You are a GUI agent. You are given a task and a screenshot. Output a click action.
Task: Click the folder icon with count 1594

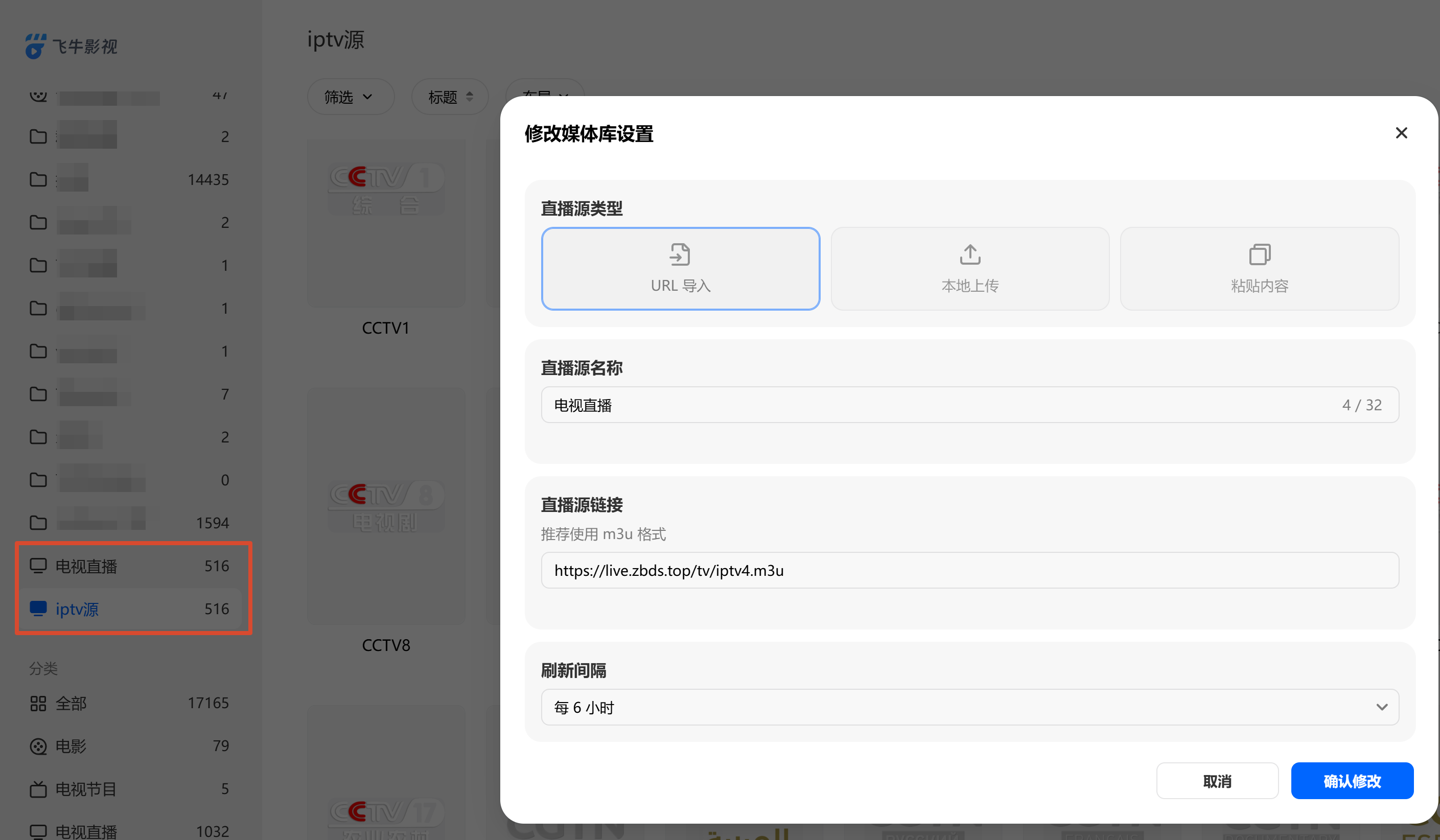click(38, 522)
